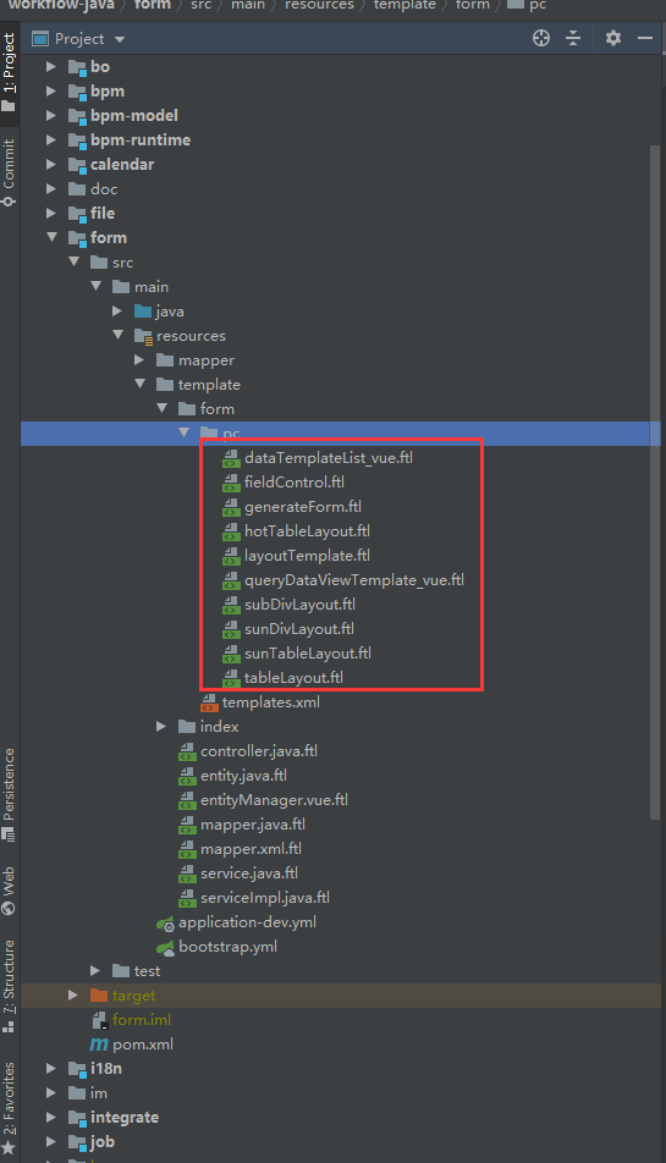Click the Locate/Select Opened File crosshair icon
The image size is (666, 1163).
pyautogui.click(x=541, y=39)
